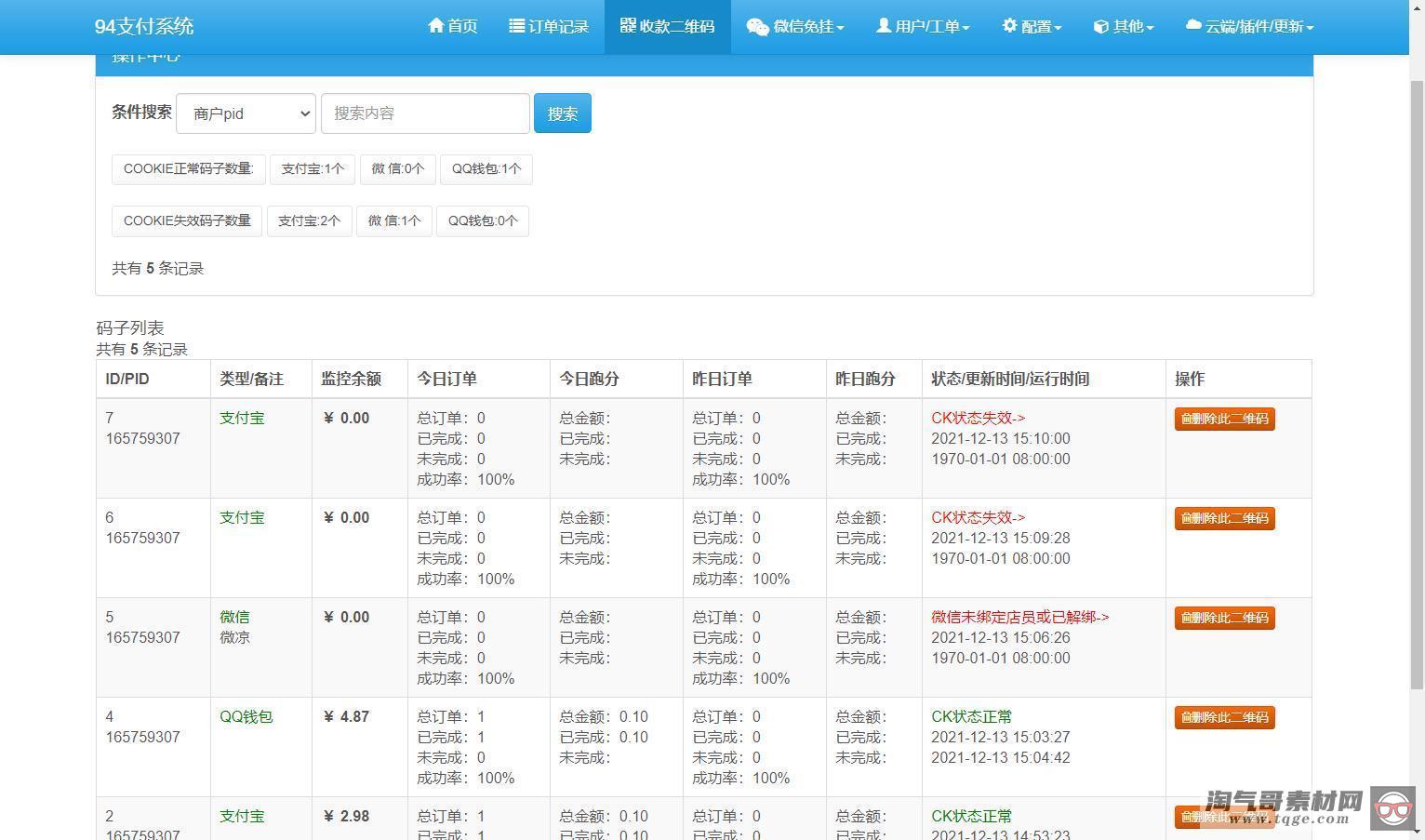Open the 商户pid search condition dropdown
1425x840 pixels.
tap(246, 113)
